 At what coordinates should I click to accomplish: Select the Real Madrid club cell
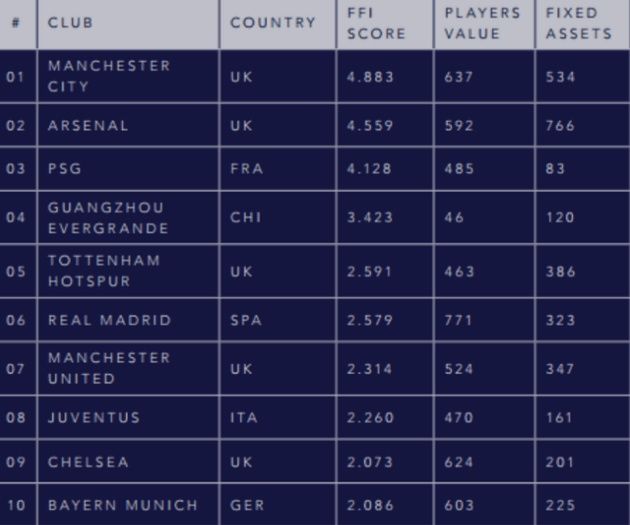tap(109, 320)
